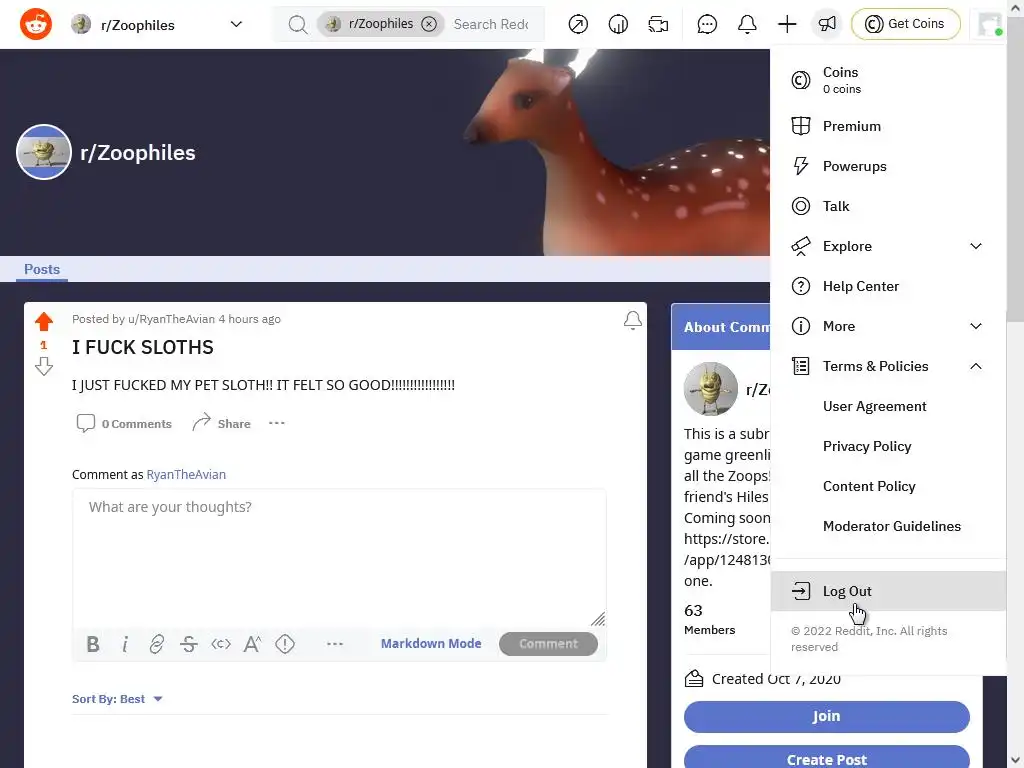Open the chat bubble icon
This screenshot has width=1024, height=768.
[707, 24]
